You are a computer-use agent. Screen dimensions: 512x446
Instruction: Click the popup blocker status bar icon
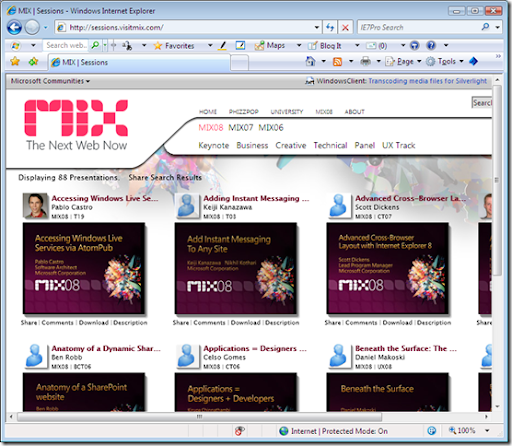tap(240, 431)
